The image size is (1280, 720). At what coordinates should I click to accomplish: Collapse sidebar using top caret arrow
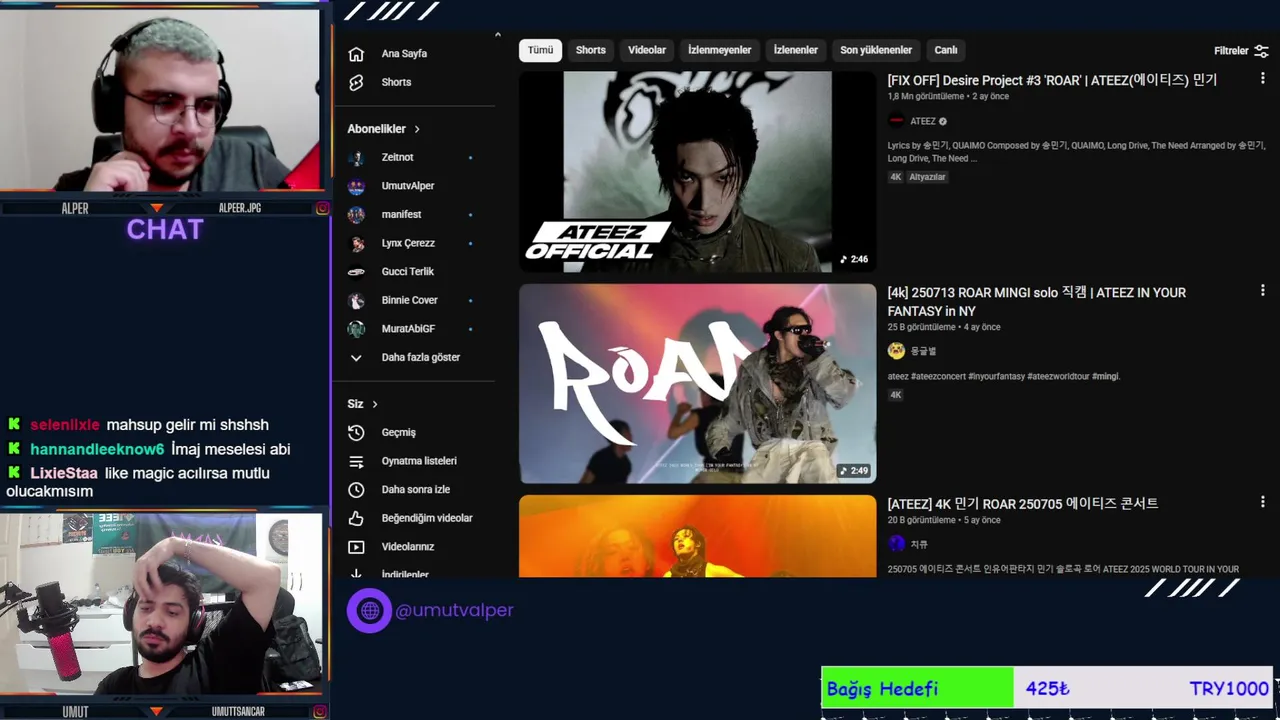click(497, 35)
